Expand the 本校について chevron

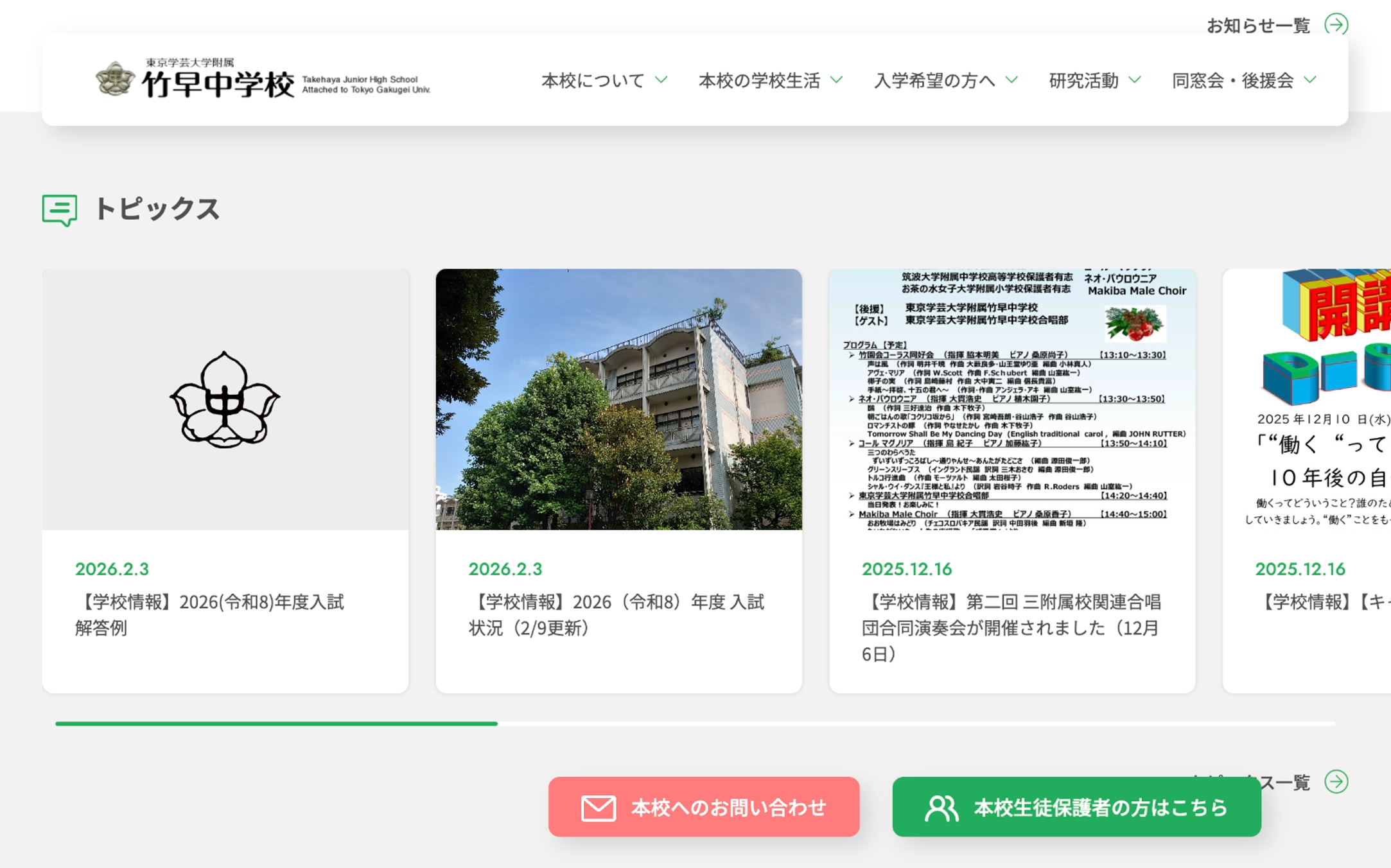pos(661,80)
